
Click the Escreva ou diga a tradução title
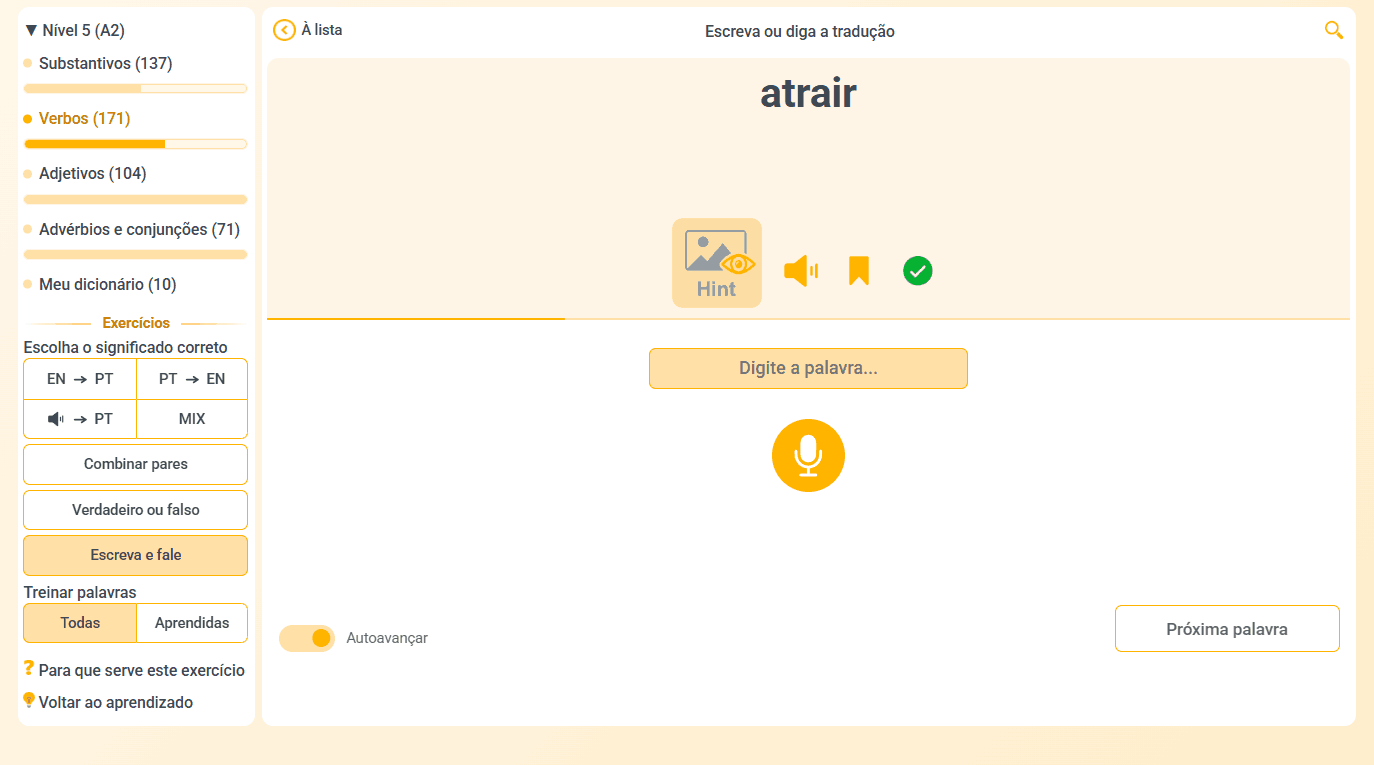point(800,31)
